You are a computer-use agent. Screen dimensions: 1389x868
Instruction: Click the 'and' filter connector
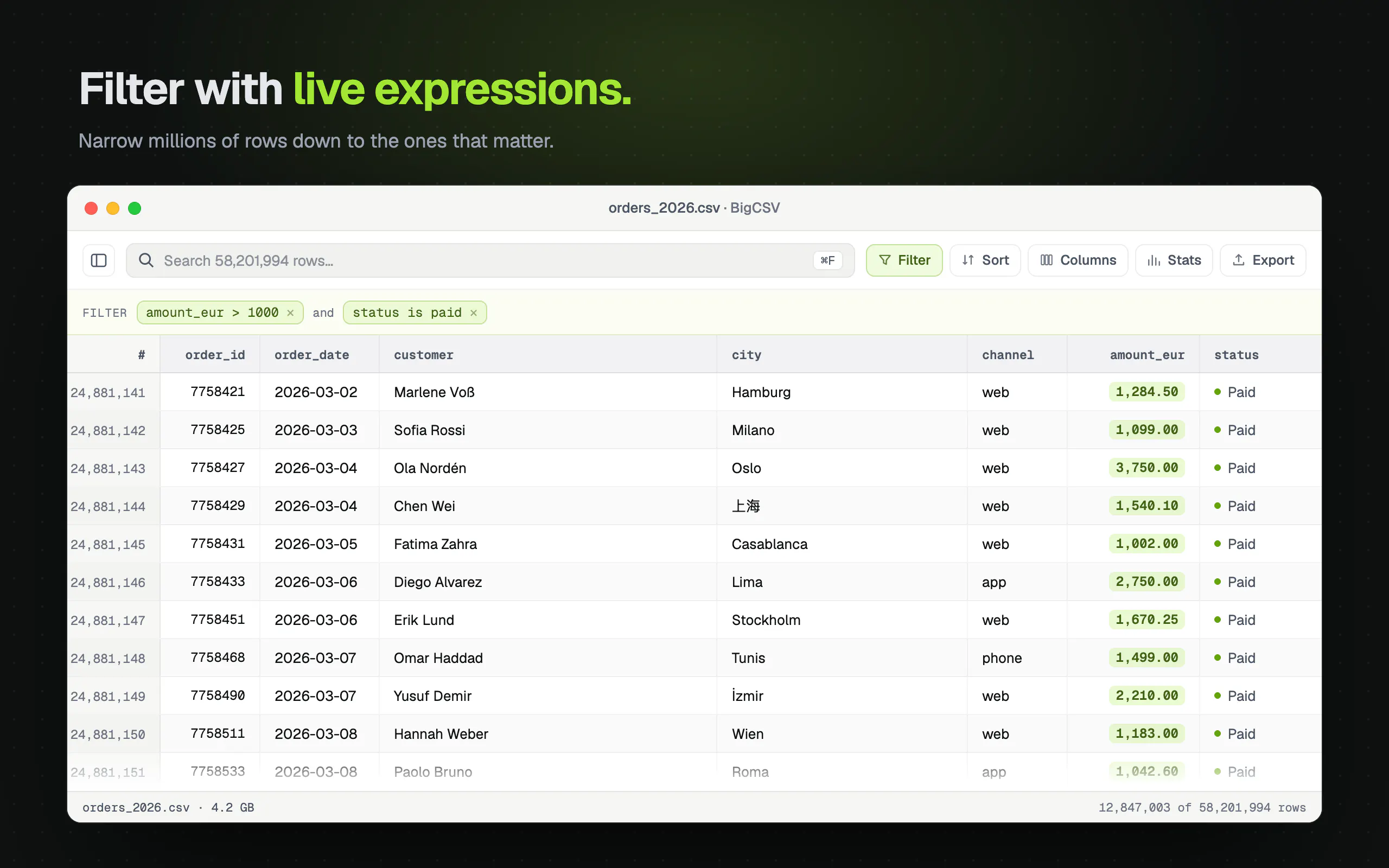point(323,313)
